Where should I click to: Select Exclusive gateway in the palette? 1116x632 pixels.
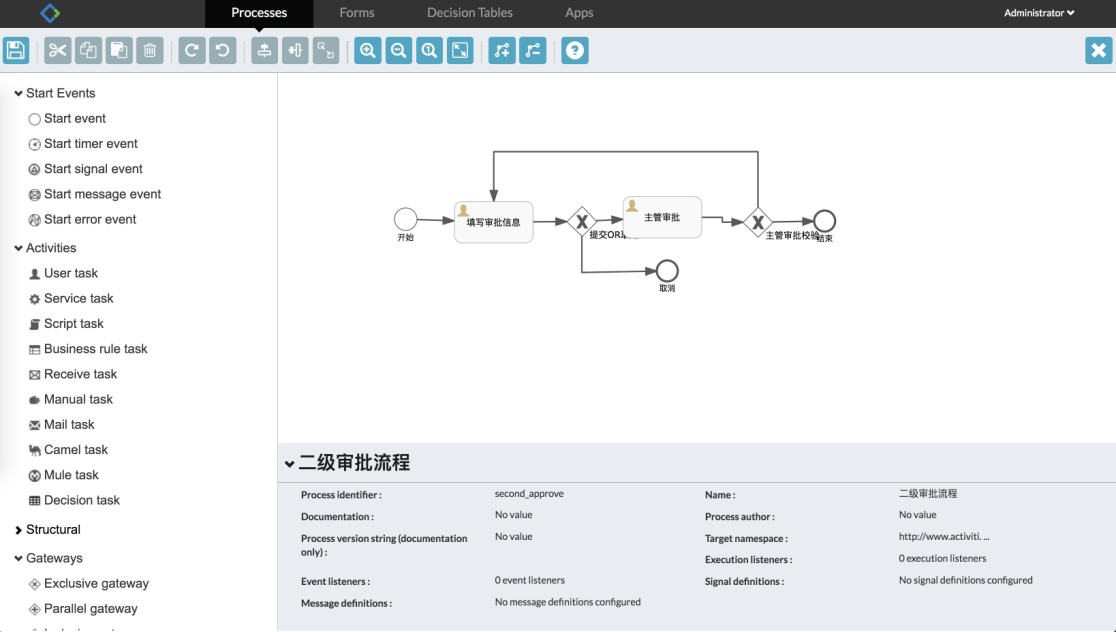(x=96, y=583)
